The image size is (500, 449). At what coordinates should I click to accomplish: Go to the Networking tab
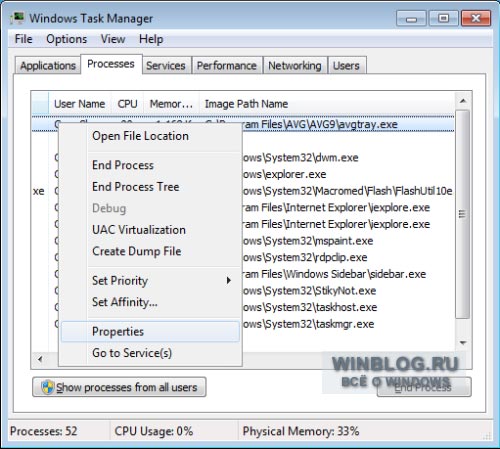[295, 65]
